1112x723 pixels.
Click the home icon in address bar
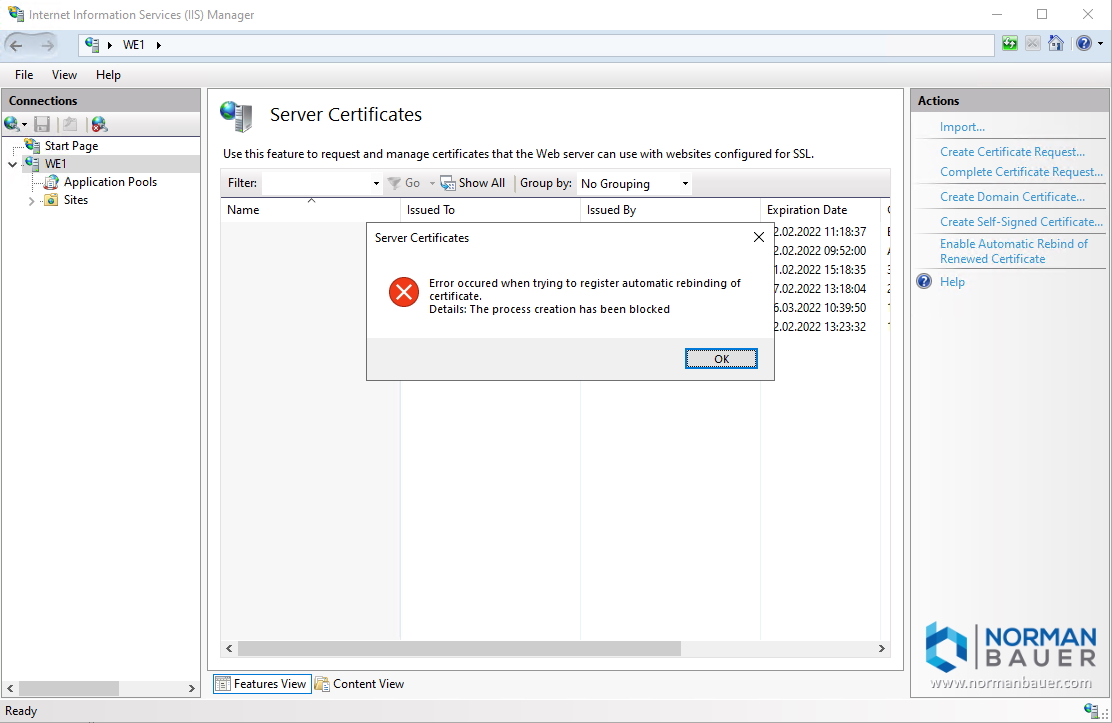[x=1056, y=44]
